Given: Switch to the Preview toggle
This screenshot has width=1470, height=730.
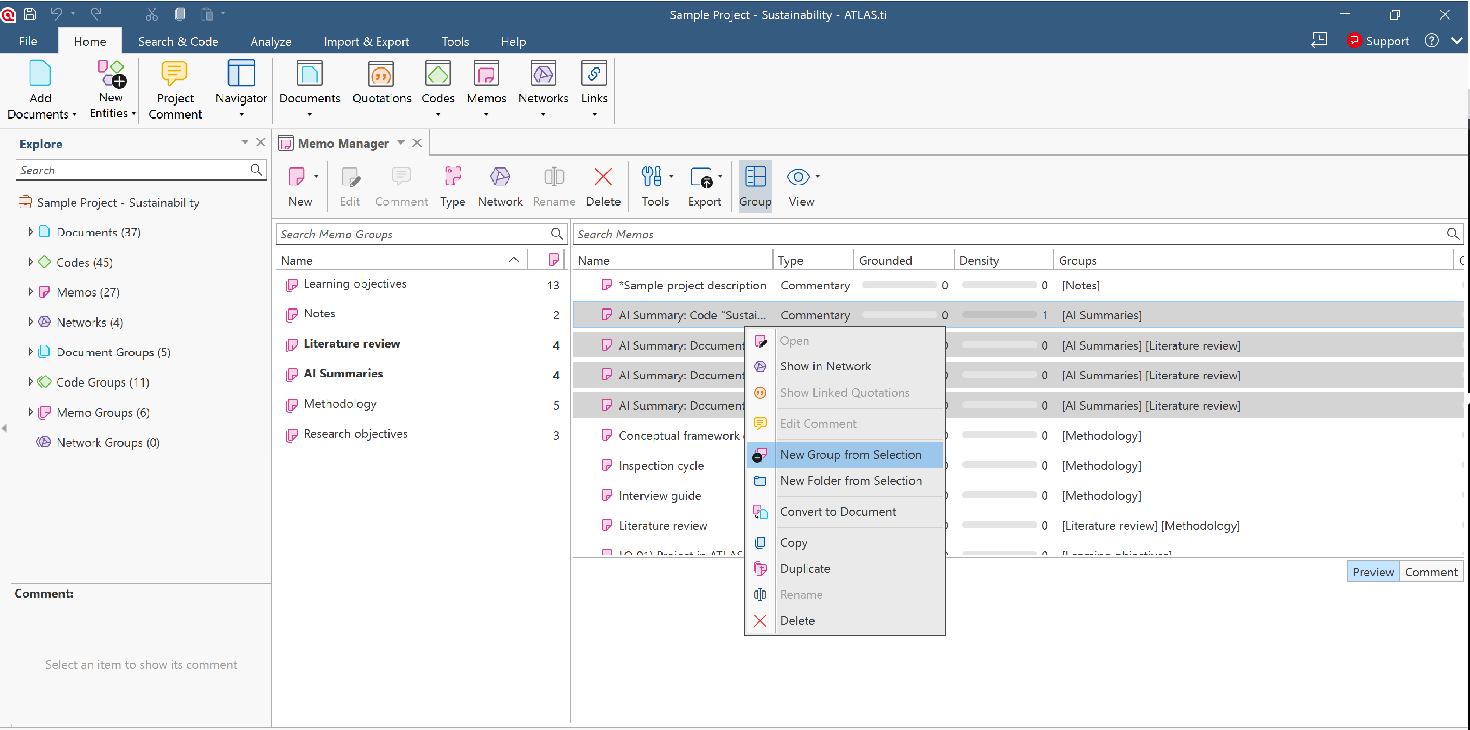Looking at the screenshot, I should (x=1373, y=572).
